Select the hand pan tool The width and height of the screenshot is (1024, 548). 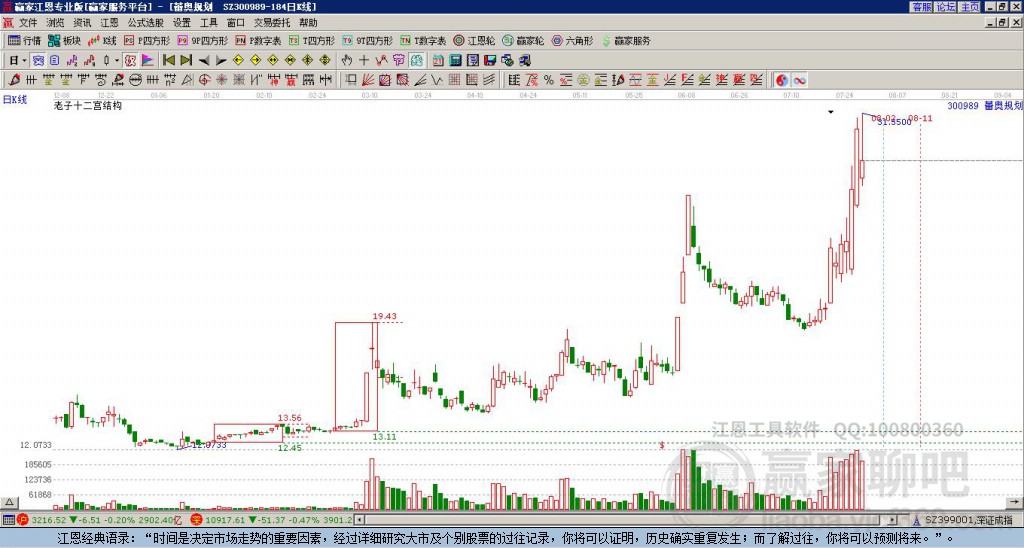347,60
